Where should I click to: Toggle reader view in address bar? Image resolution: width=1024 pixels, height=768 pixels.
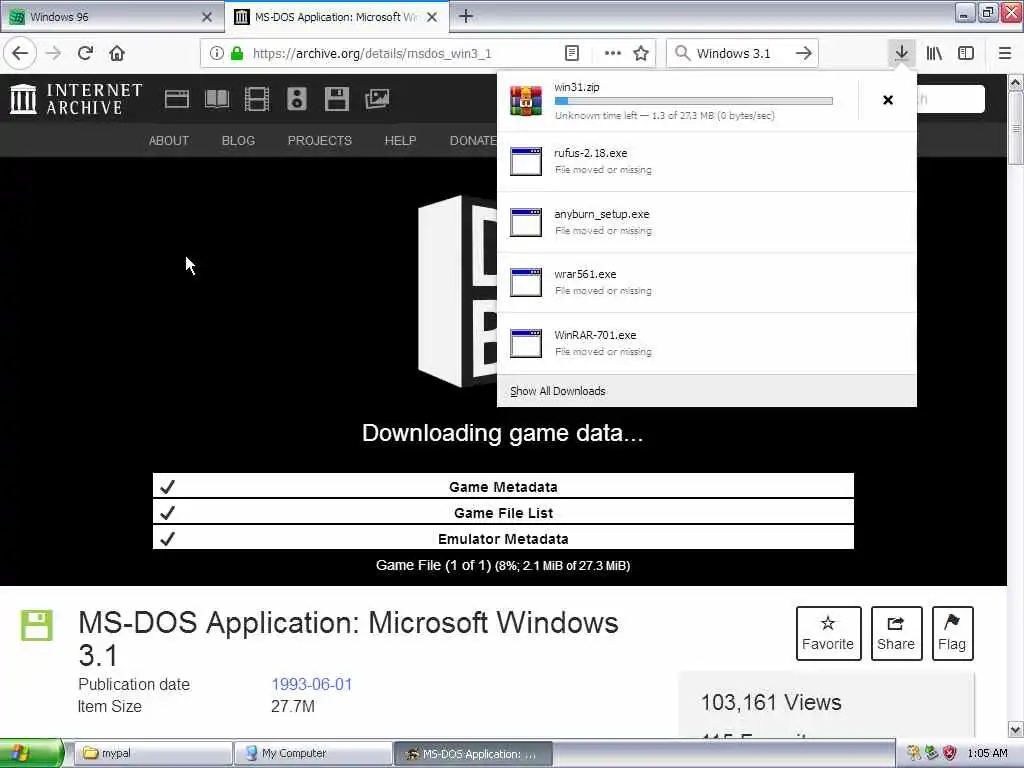click(x=571, y=53)
